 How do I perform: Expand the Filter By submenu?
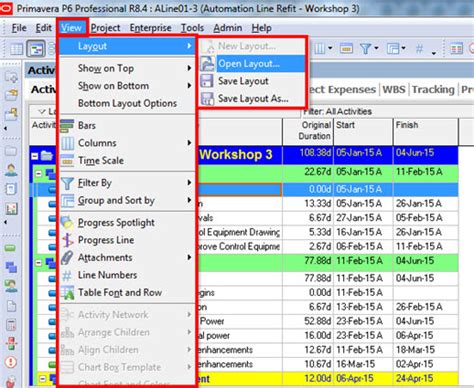coord(127,183)
